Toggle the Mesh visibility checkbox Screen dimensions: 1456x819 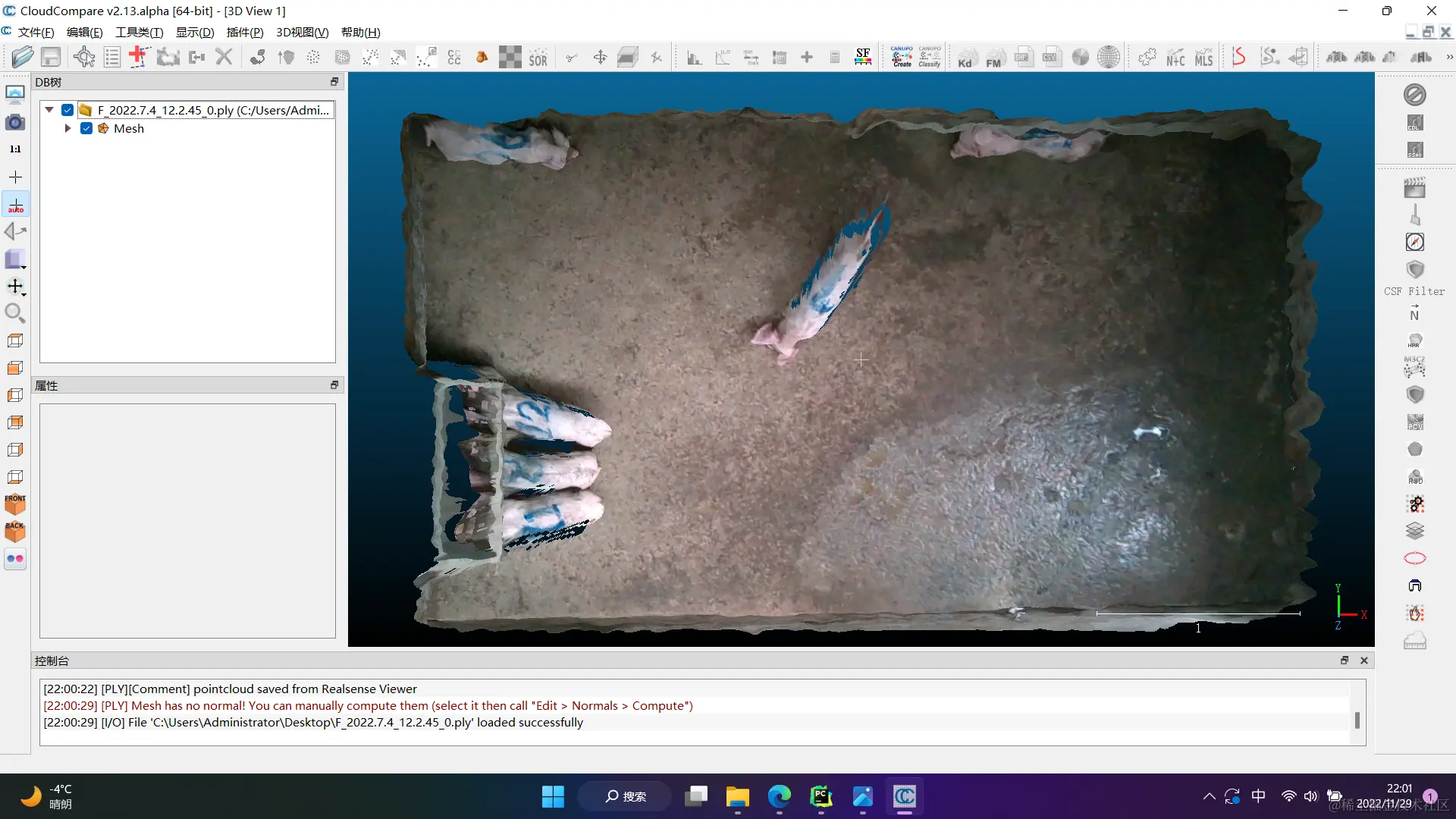86,129
